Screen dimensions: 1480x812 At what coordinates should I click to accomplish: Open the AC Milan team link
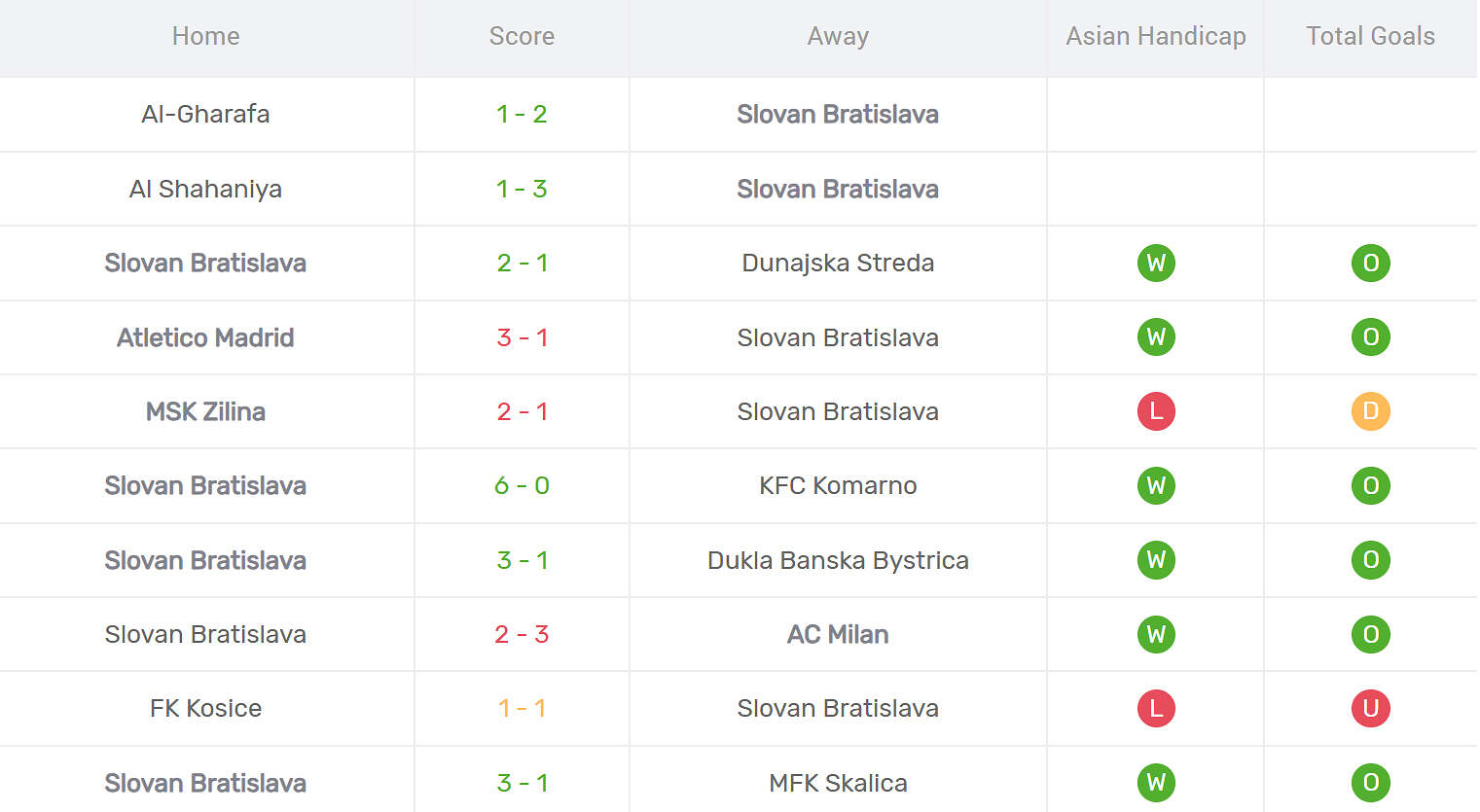pyautogui.click(x=838, y=634)
